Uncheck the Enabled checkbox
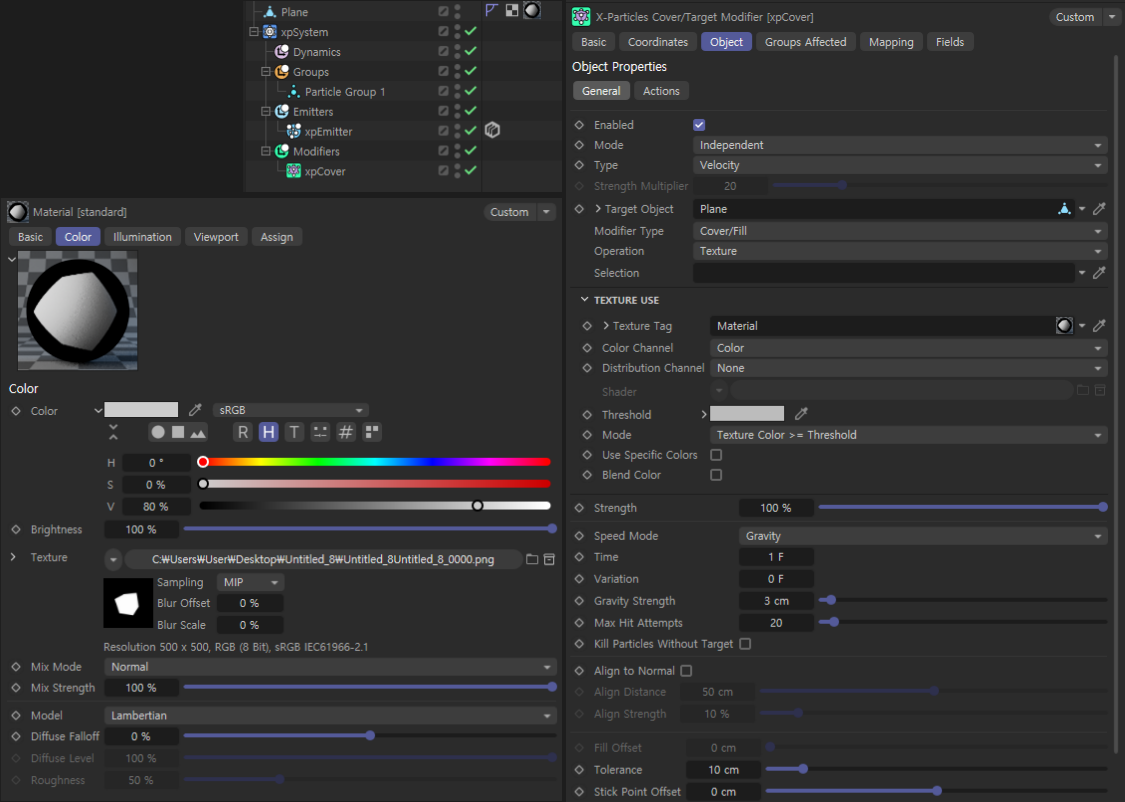 tap(699, 125)
